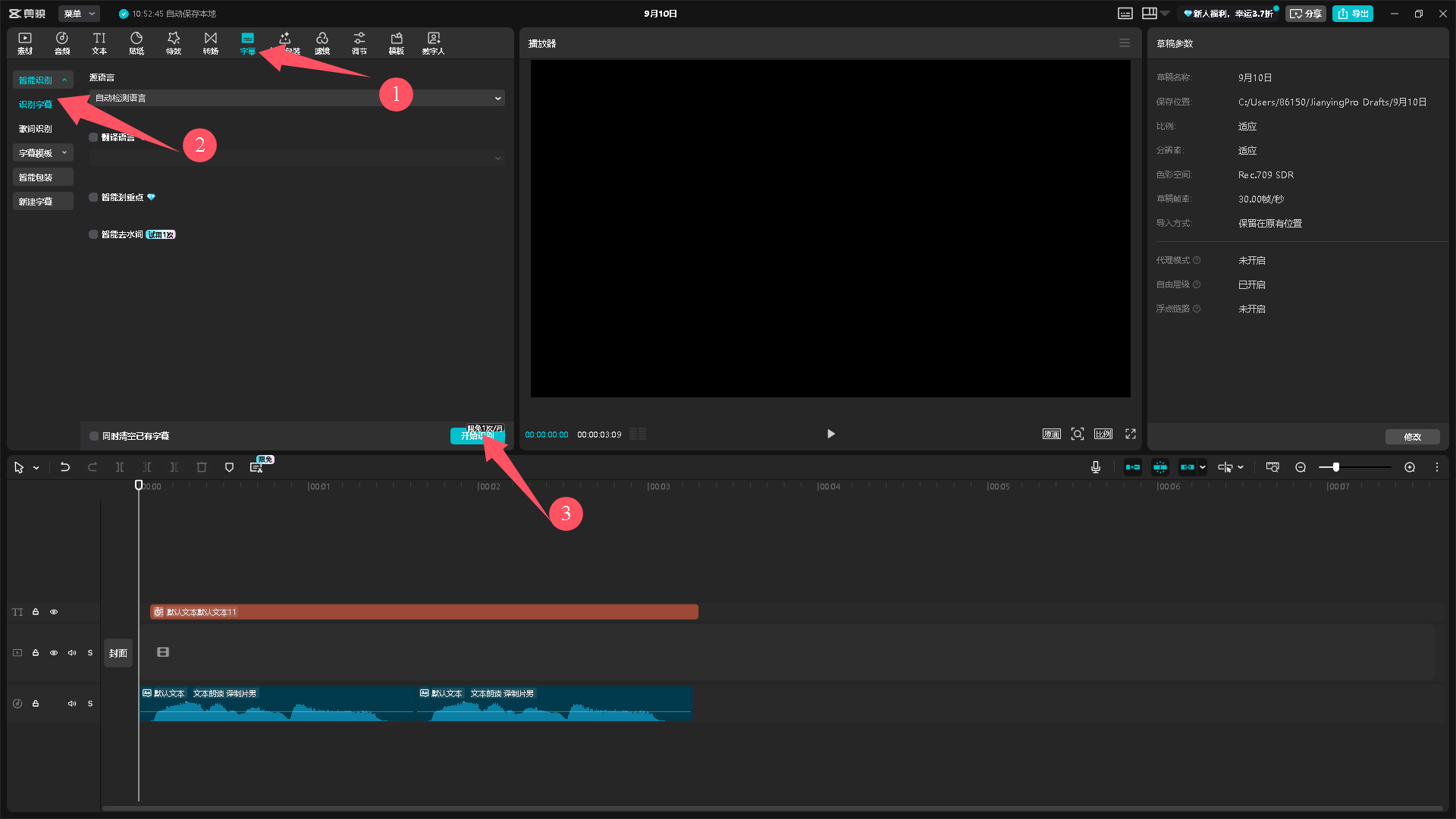Open the 特效 effects panel icon
The width and height of the screenshot is (1456, 819).
[x=174, y=42]
